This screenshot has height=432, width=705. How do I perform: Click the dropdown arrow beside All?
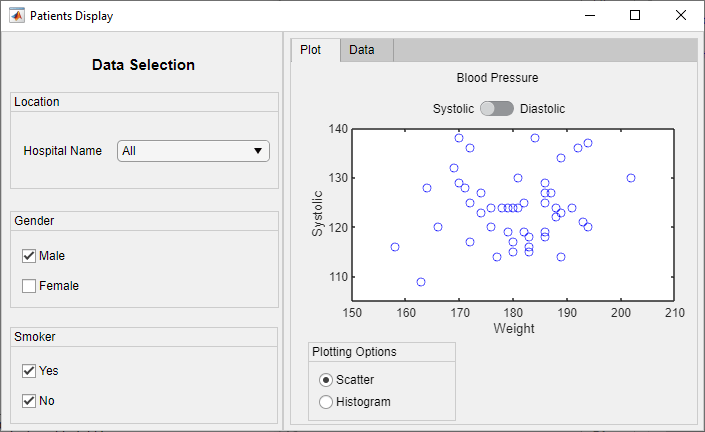[258, 151]
